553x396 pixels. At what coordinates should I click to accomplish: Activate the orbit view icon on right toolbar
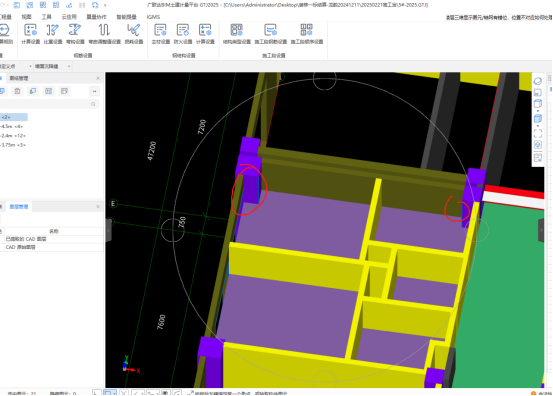click(537, 81)
